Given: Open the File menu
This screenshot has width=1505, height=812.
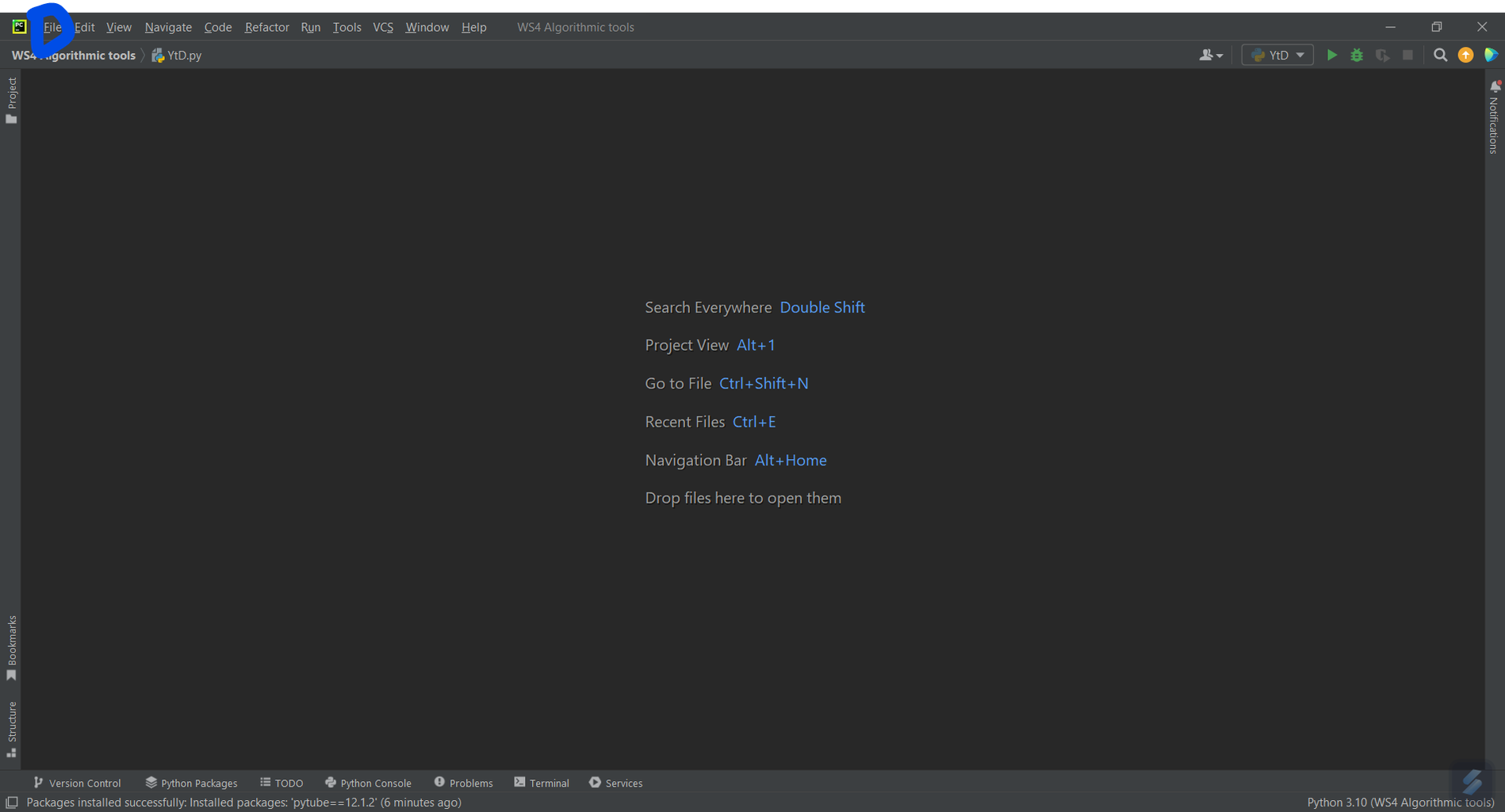Looking at the screenshot, I should pyautogui.click(x=52, y=26).
